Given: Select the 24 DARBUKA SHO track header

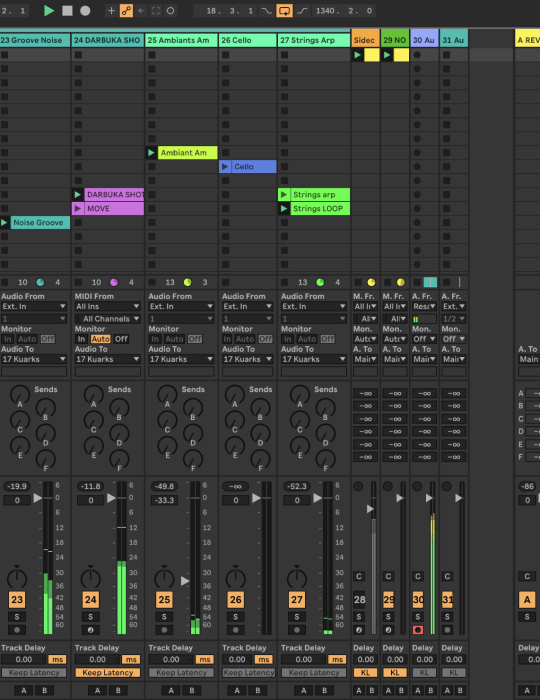Looking at the screenshot, I should coord(108,40).
